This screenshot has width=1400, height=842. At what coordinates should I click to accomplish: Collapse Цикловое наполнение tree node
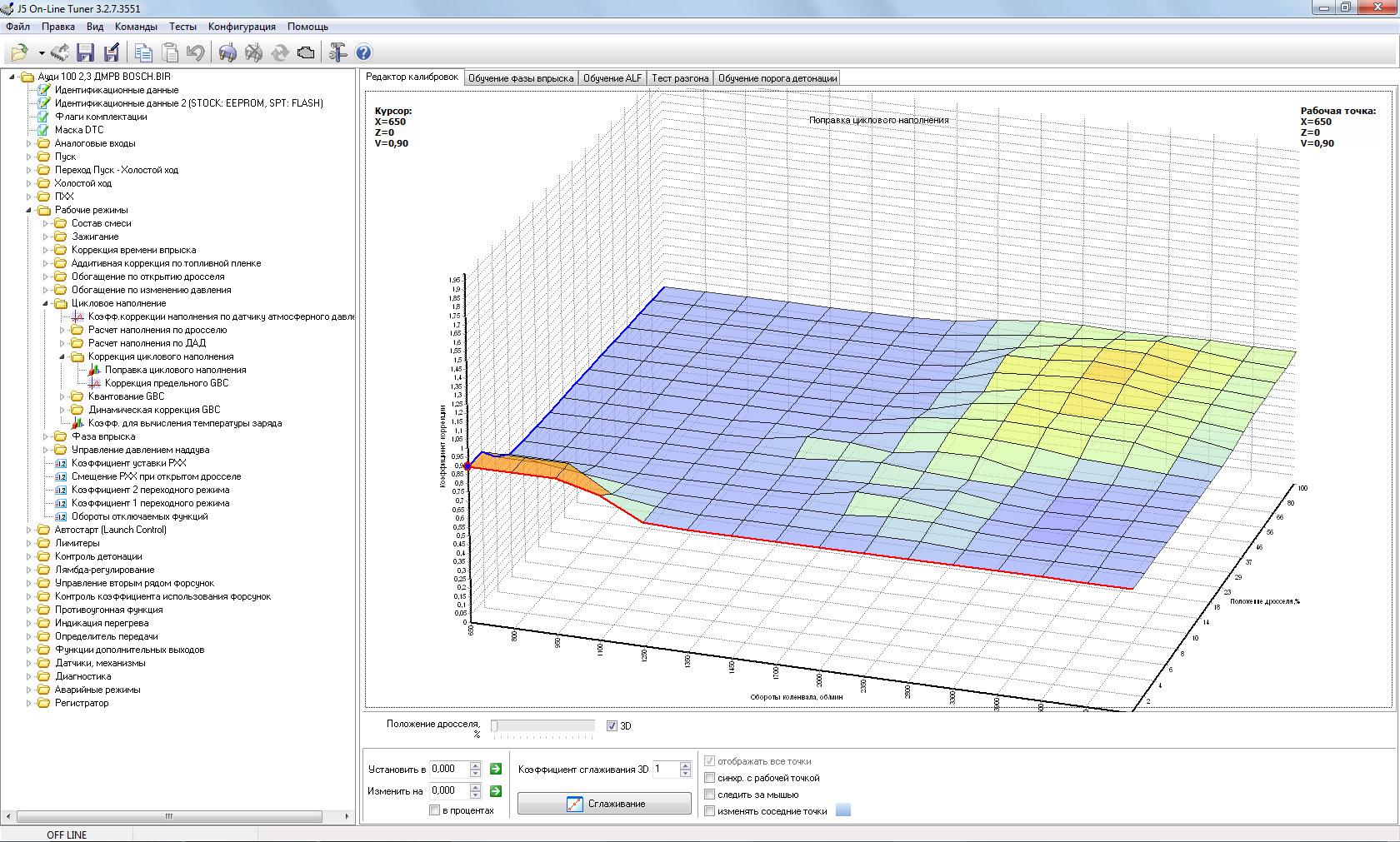(x=45, y=303)
